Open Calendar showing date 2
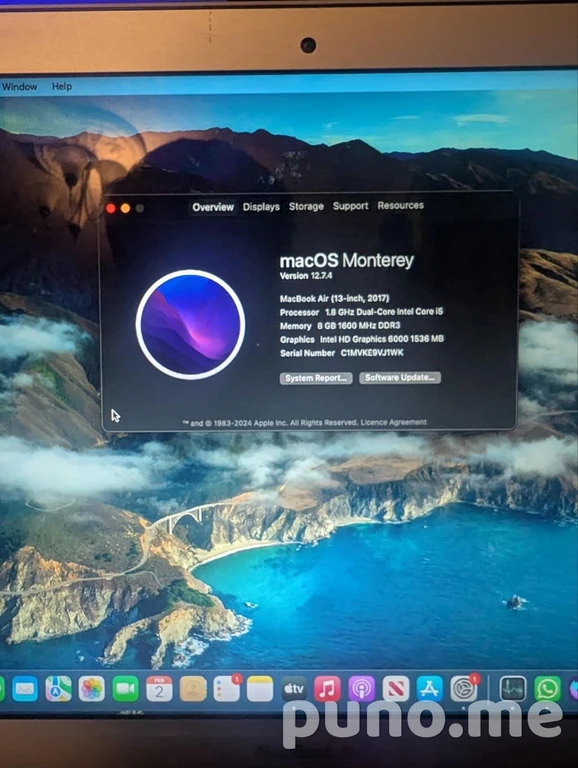Viewport: 578px width, 768px height. (x=159, y=689)
